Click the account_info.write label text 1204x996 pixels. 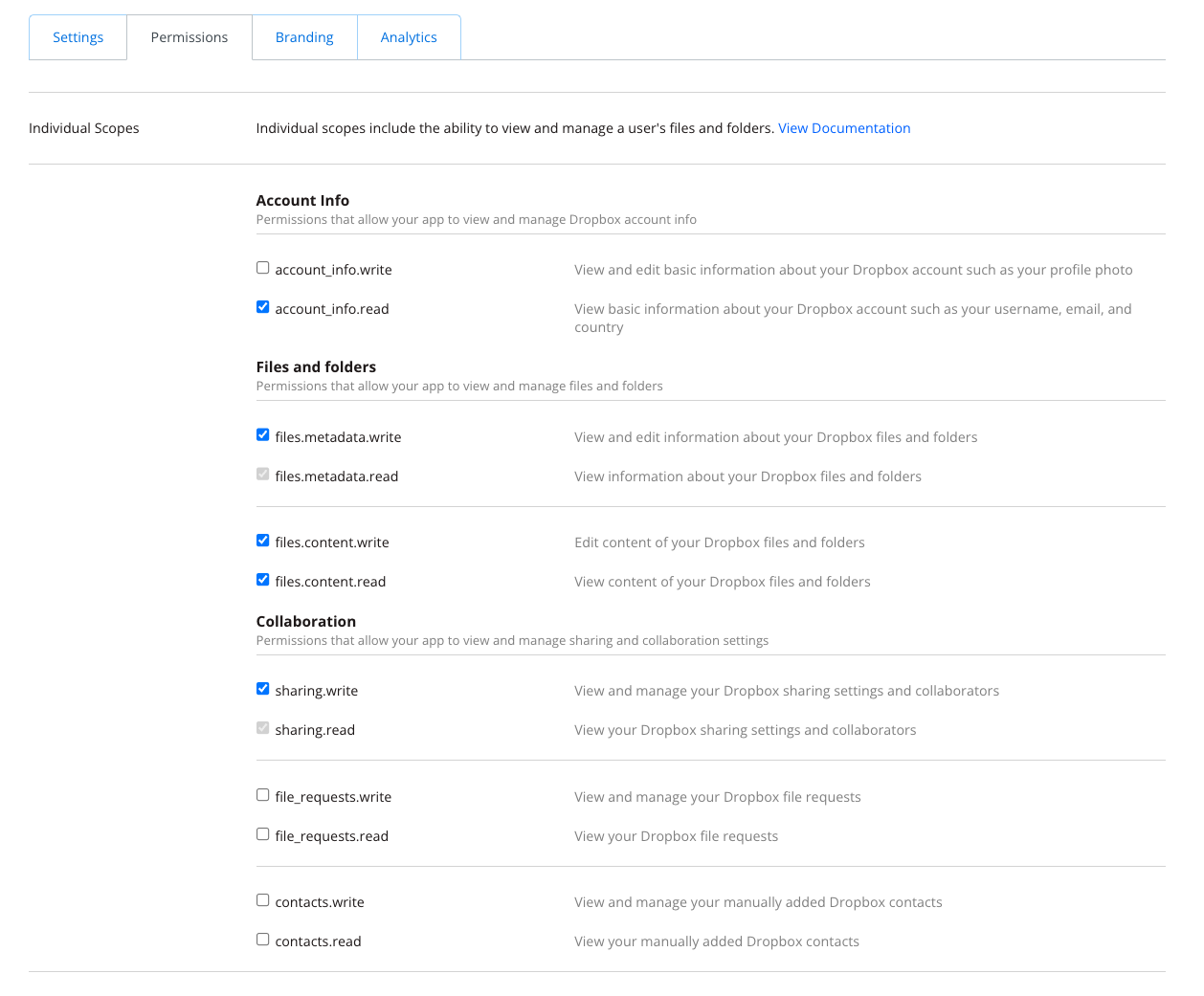pos(333,270)
